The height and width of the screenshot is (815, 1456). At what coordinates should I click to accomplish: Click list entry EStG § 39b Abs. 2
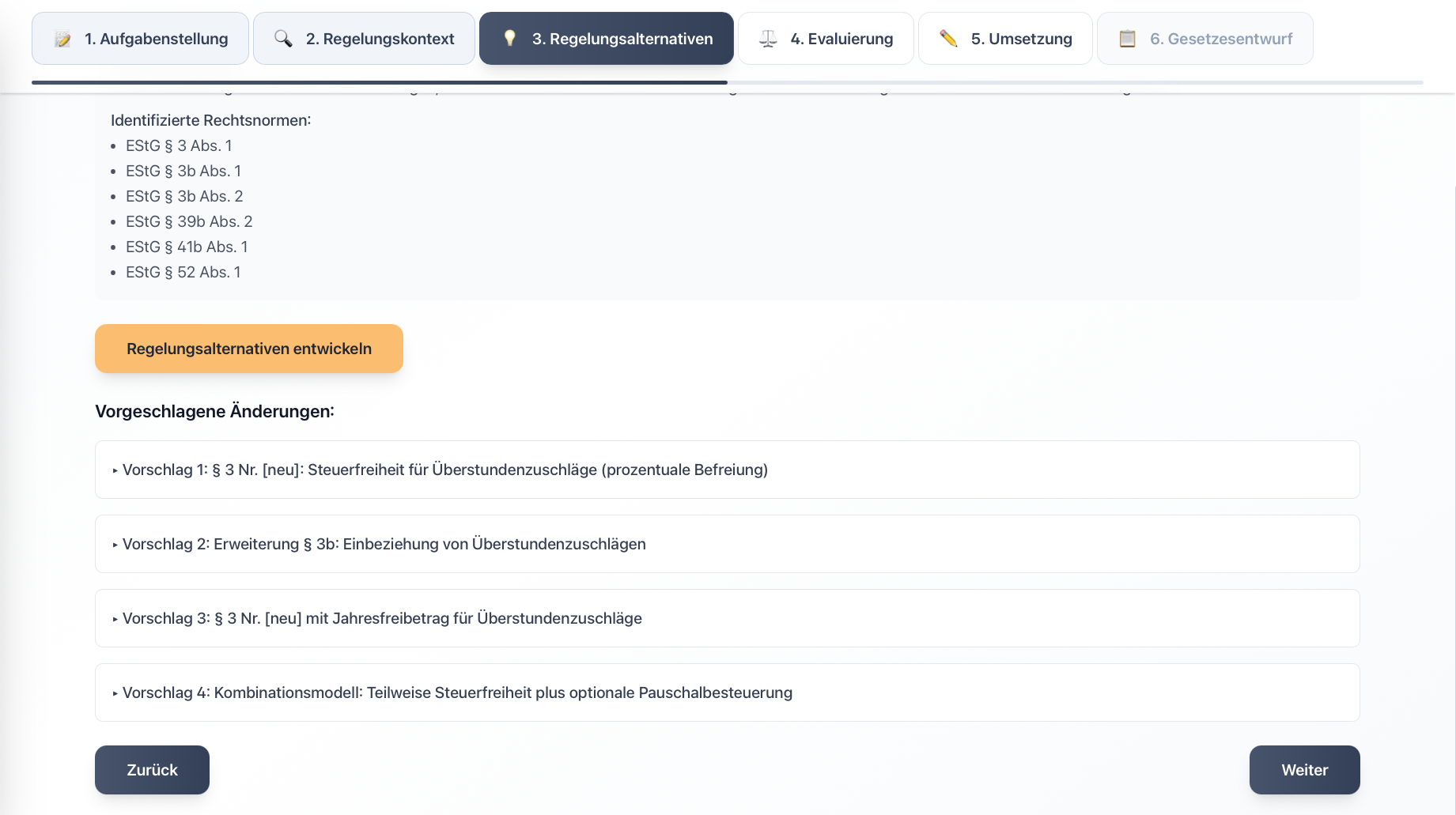click(x=189, y=221)
